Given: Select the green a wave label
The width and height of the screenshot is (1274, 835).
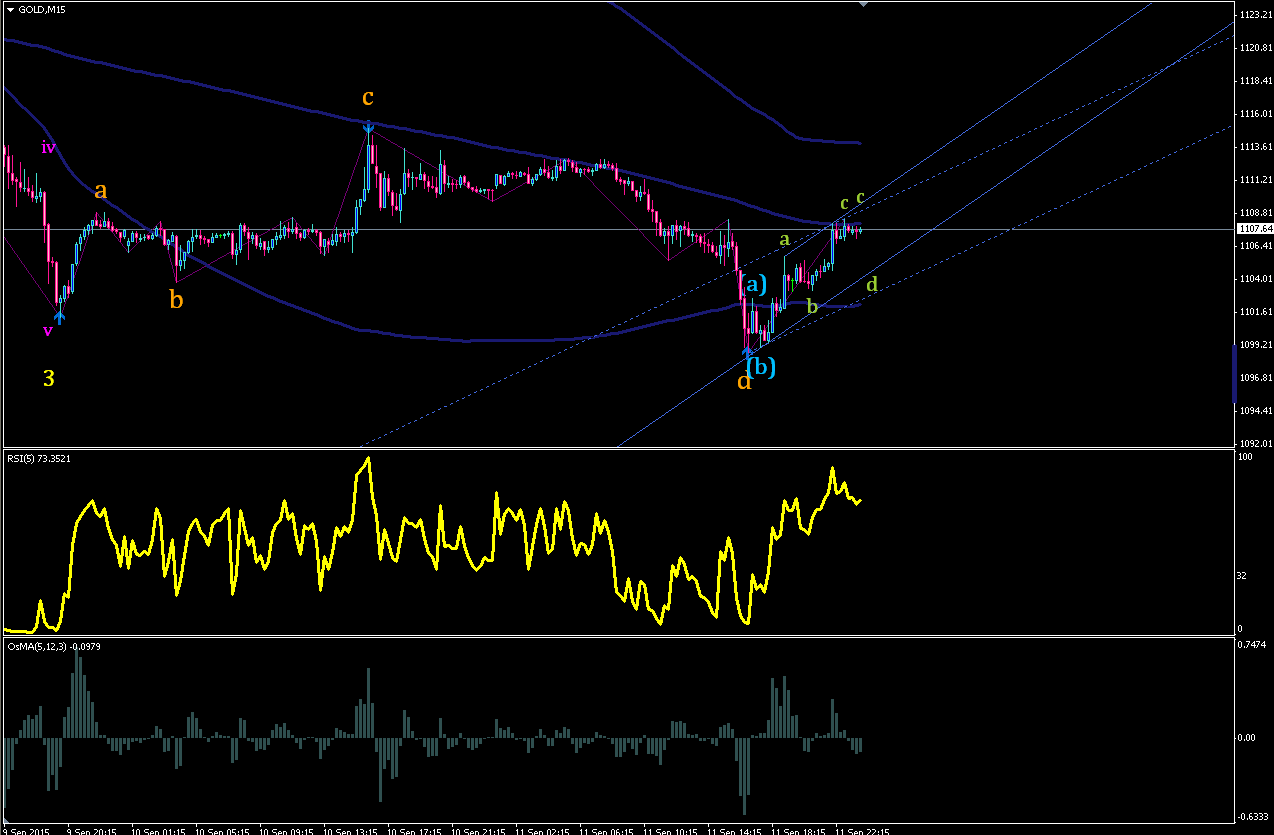Looking at the screenshot, I should point(785,240).
